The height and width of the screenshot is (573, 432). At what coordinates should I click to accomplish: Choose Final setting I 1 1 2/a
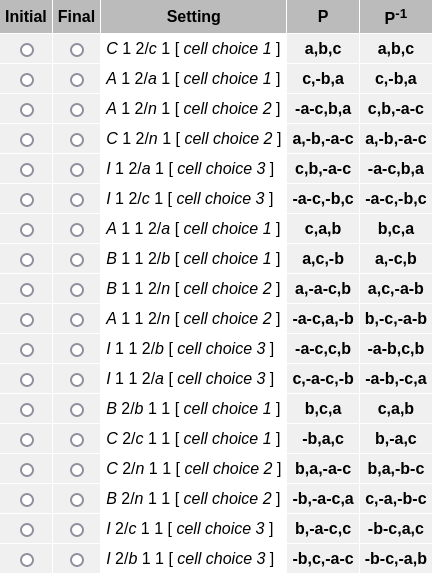[x=77, y=379]
